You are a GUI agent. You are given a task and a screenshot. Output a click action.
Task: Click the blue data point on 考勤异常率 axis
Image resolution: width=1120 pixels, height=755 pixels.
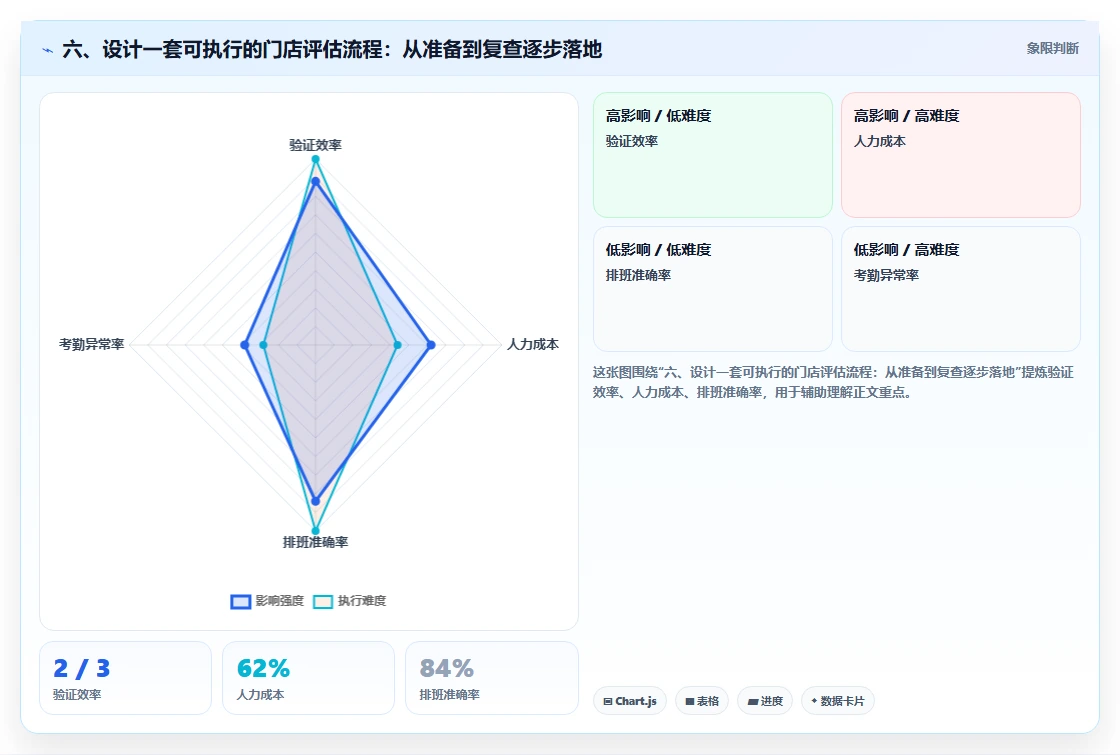coord(245,345)
